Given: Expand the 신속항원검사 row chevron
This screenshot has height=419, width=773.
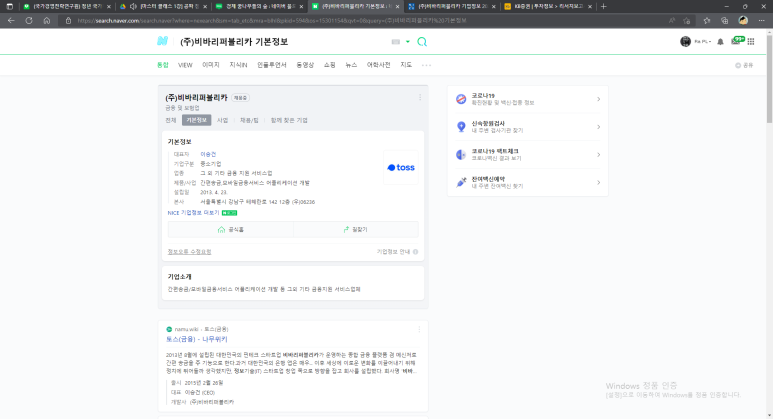Looking at the screenshot, I should tap(598, 127).
